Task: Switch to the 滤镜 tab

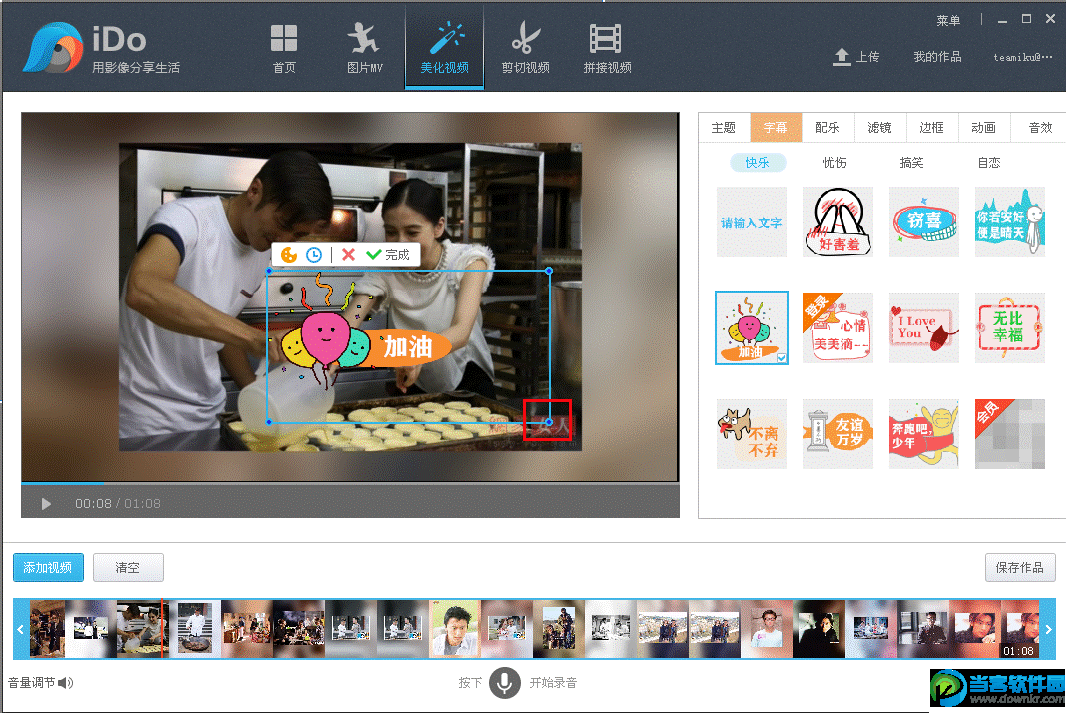Action: [879, 127]
